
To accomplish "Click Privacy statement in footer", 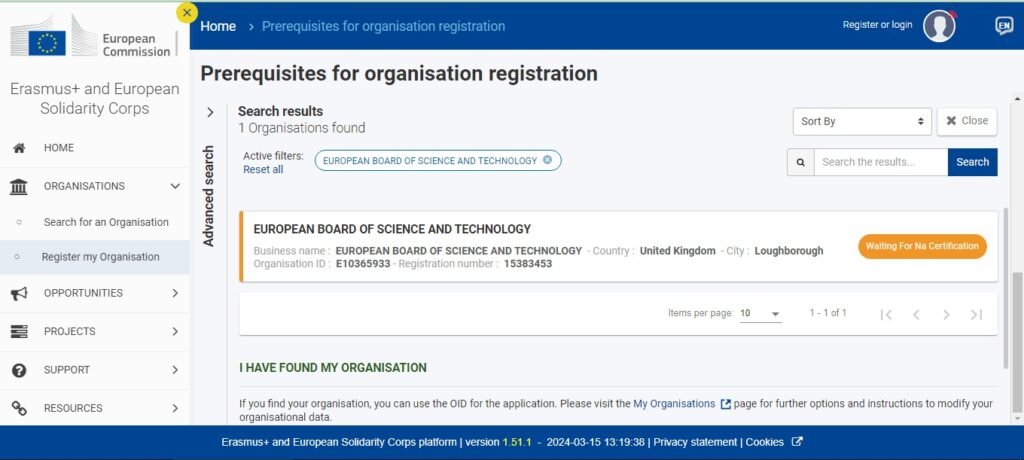I will pyautogui.click(x=695, y=442).
